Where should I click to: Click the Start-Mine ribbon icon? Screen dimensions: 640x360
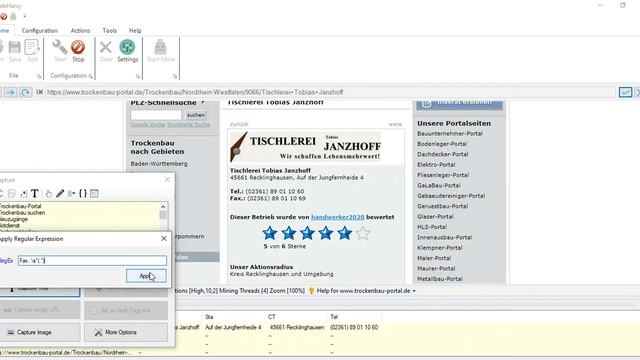pyautogui.click(x=160, y=47)
